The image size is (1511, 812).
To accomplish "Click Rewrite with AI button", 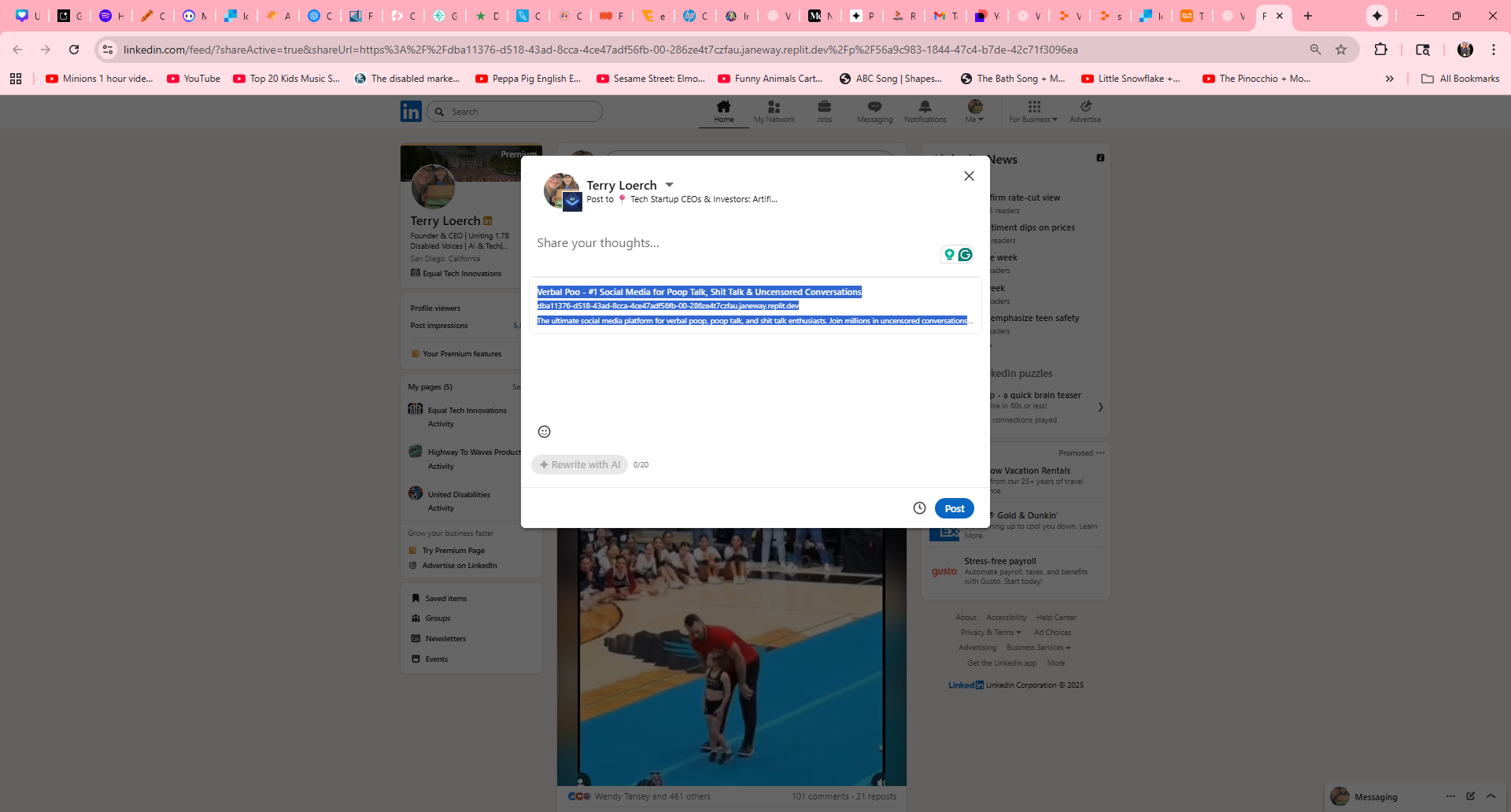I will 579,465.
